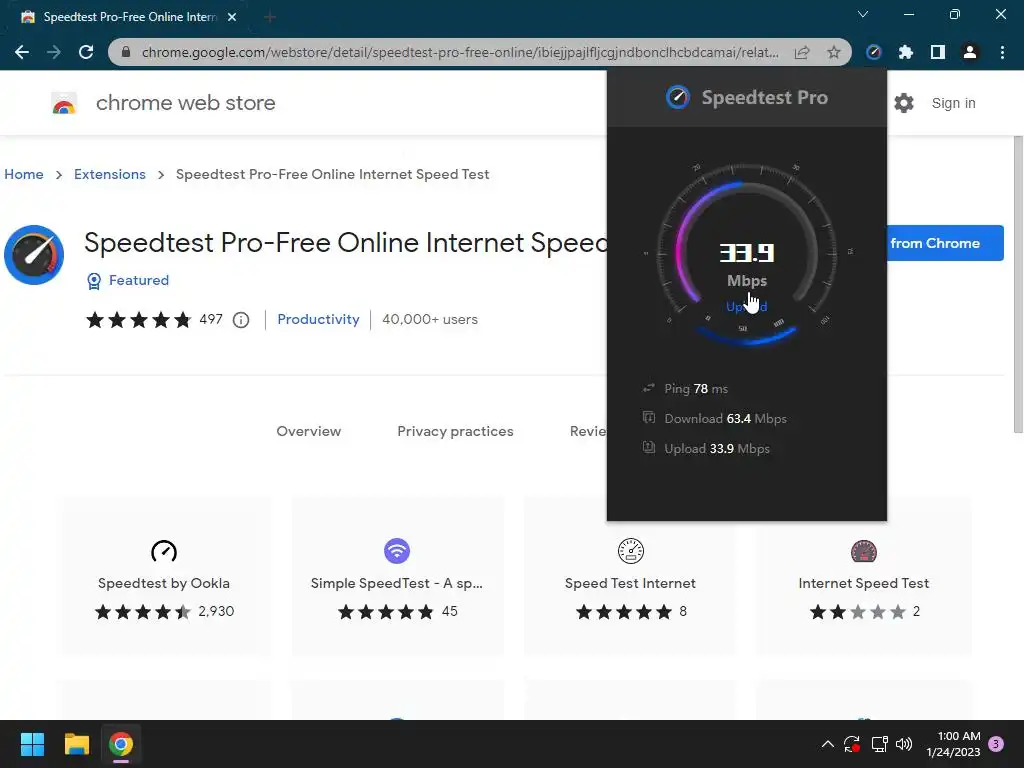Viewport: 1024px width, 768px height.
Task: Click the rating info circle icon
Action: click(241, 320)
